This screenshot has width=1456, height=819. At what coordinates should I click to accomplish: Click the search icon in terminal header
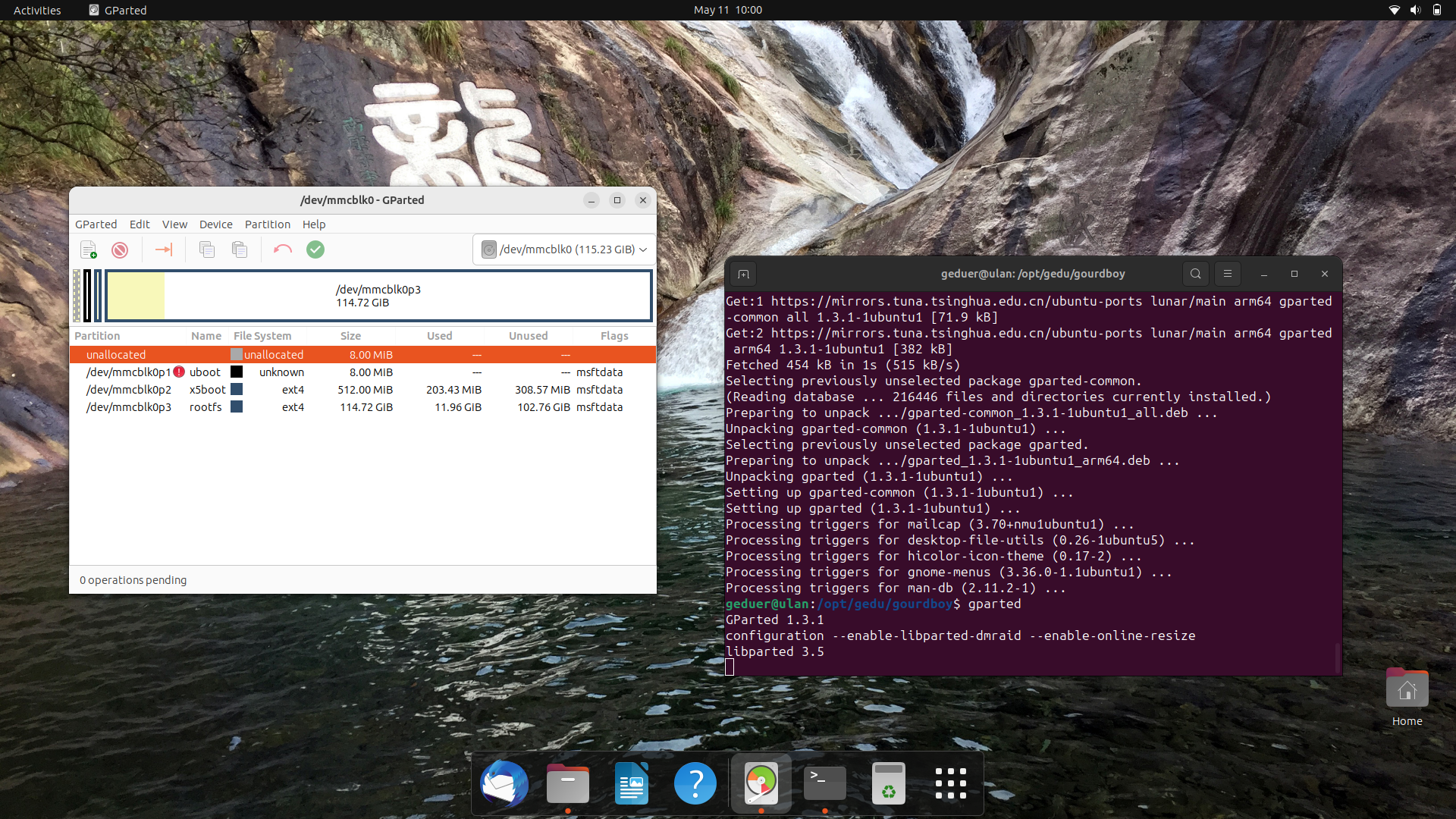[x=1196, y=274]
